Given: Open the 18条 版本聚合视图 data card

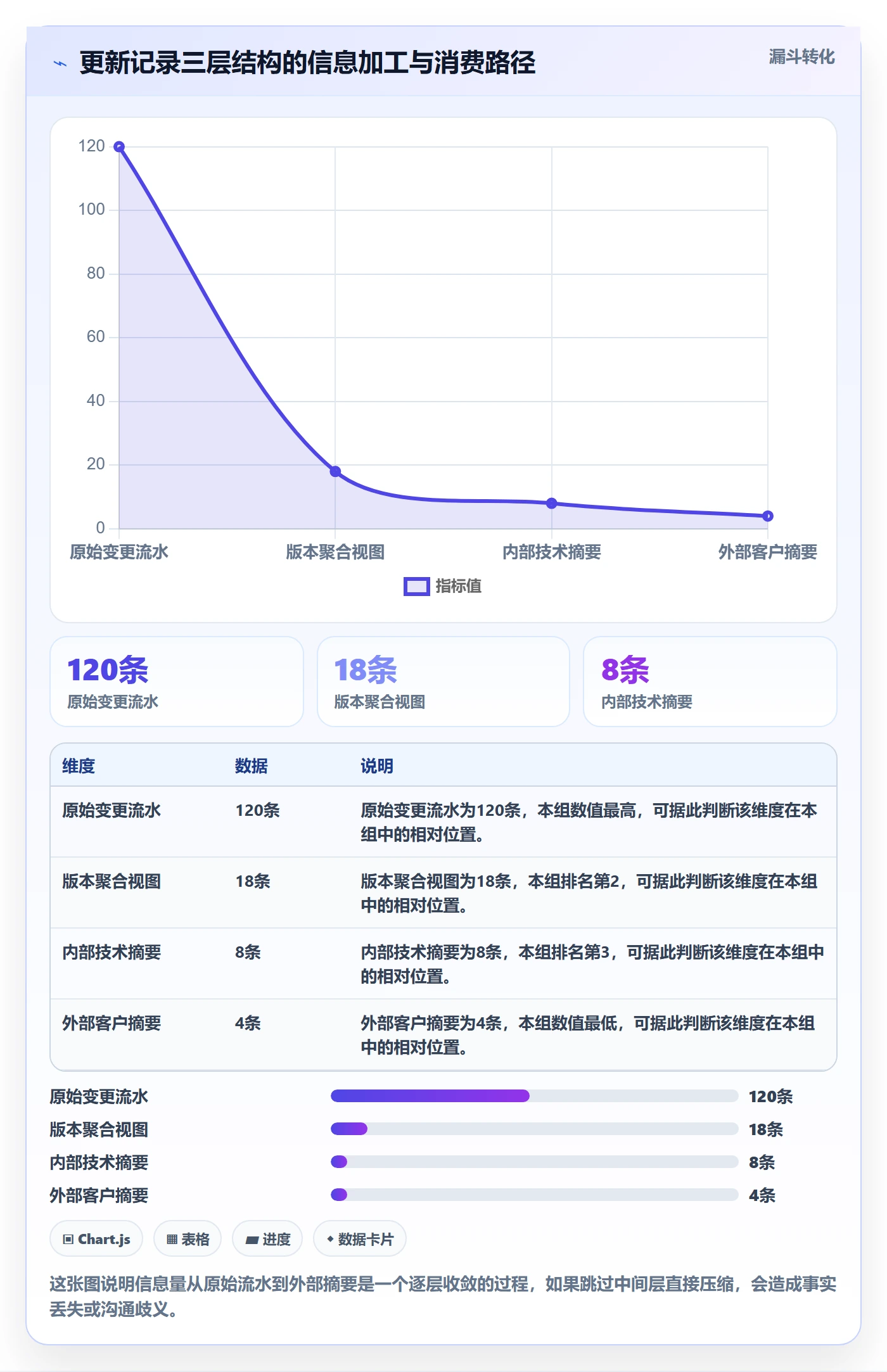Looking at the screenshot, I should pos(443,682).
